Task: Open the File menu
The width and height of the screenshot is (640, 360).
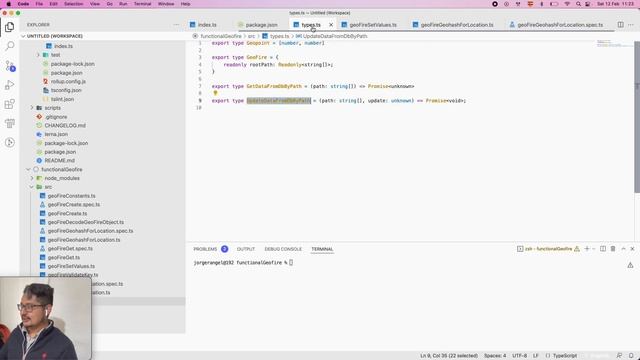Action: [39, 4]
